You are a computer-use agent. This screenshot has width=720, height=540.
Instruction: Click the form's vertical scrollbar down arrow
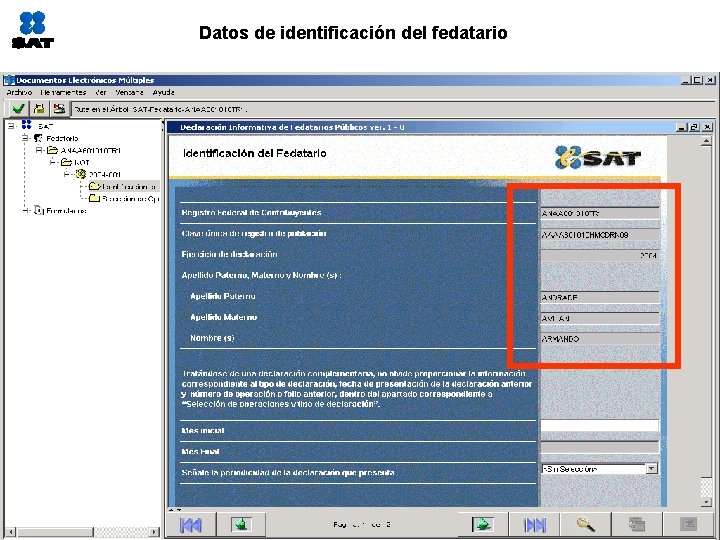coord(707,502)
